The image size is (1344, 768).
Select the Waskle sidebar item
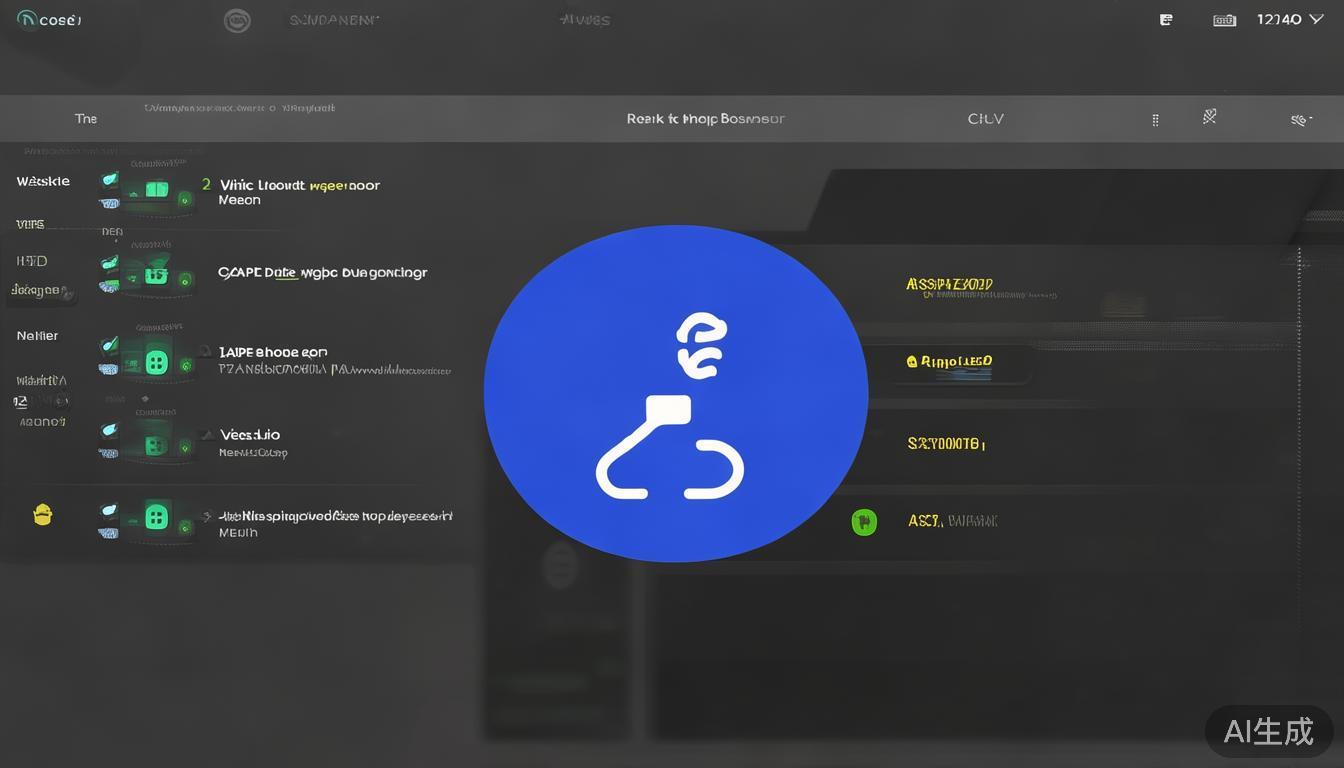43,181
